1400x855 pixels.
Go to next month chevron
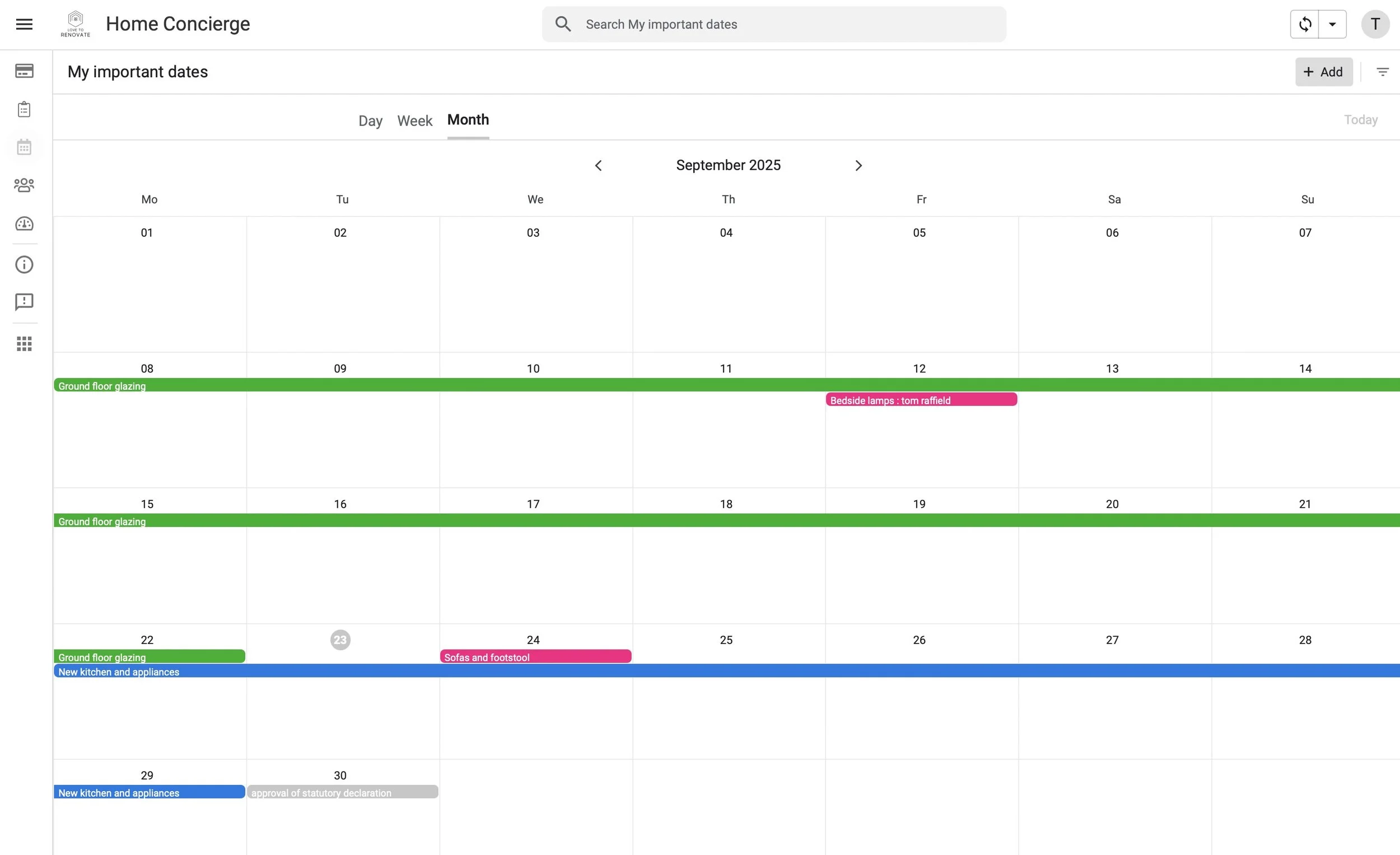click(858, 165)
